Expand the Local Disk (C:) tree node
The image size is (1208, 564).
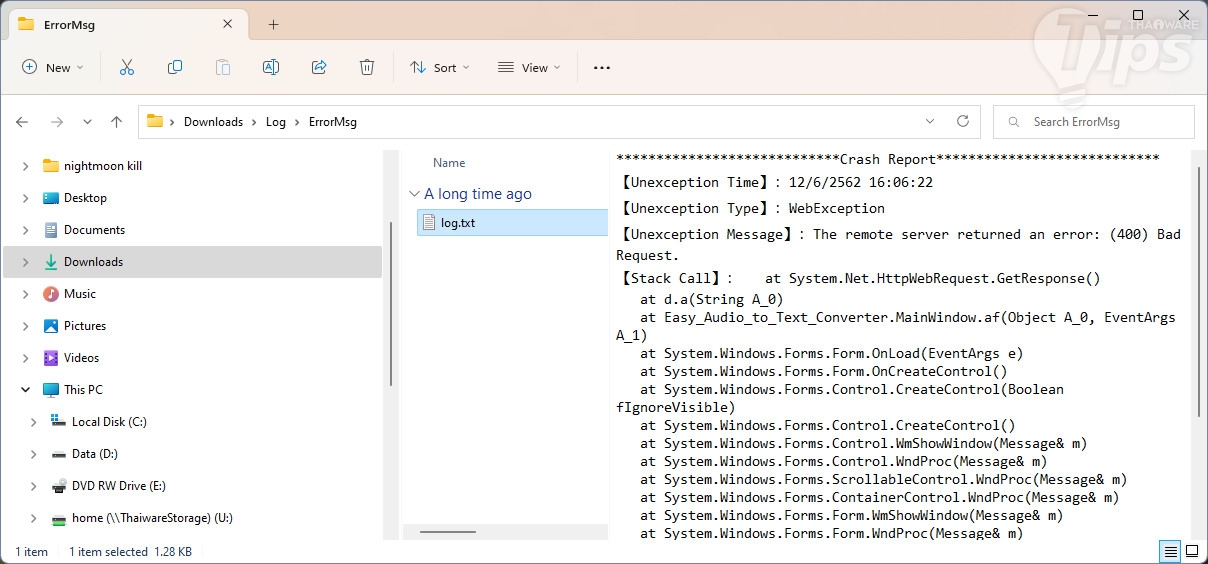tap(34, 422)
